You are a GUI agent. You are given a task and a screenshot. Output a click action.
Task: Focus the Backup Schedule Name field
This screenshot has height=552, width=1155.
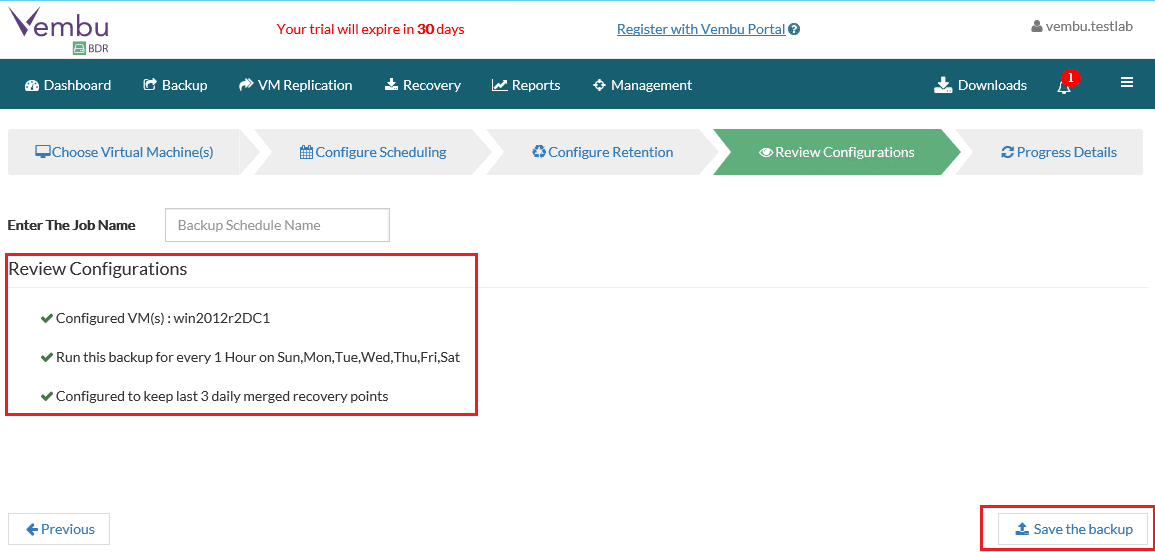click(x=277, y=225)
